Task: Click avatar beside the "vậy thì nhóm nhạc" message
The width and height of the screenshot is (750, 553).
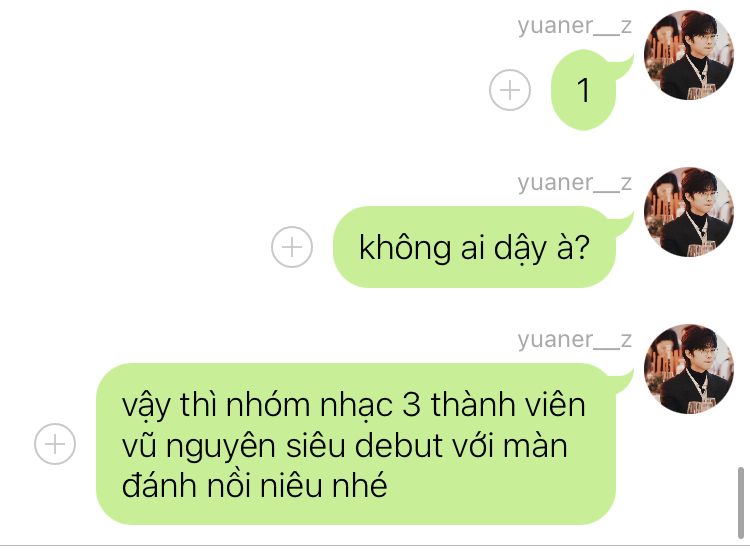Action: [x=689, y=369]
